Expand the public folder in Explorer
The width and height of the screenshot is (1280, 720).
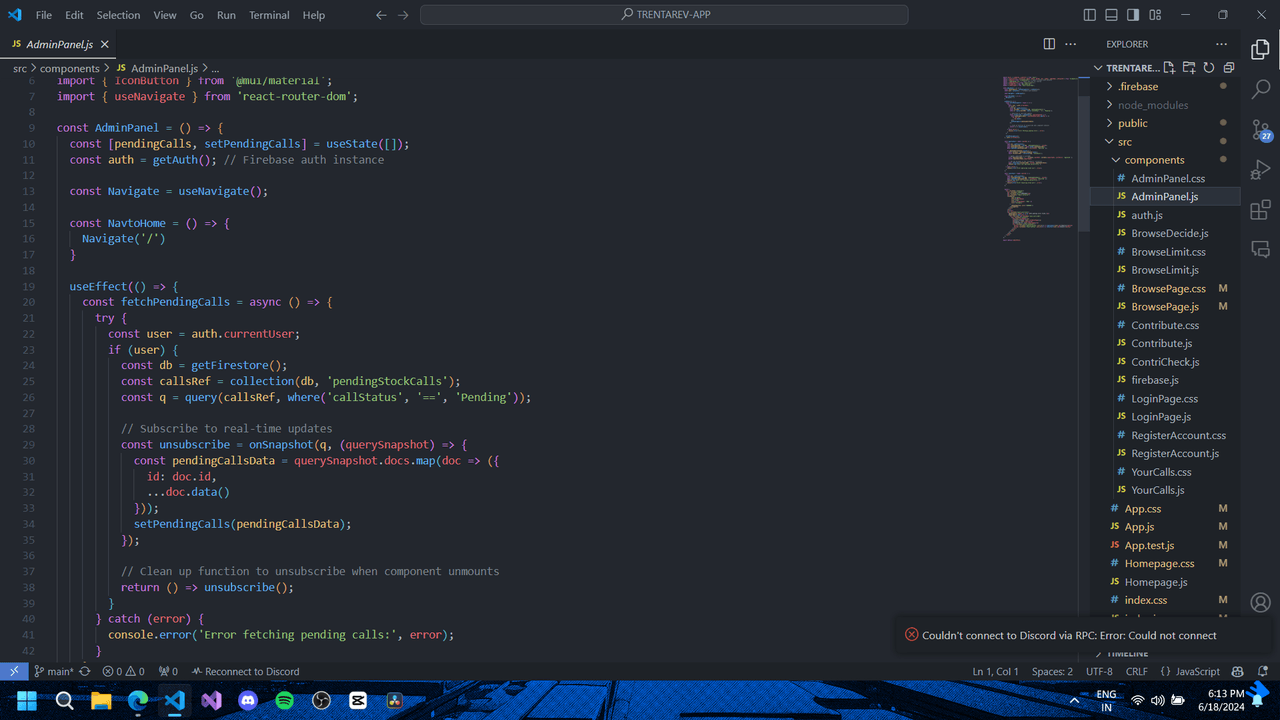[x=1132, y=123]
